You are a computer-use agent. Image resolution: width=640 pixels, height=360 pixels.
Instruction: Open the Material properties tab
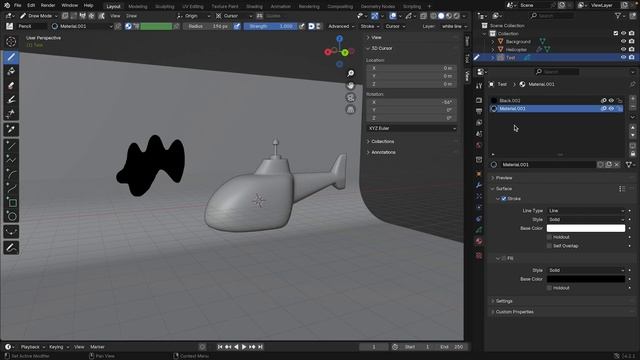click(x=479, y=241)
